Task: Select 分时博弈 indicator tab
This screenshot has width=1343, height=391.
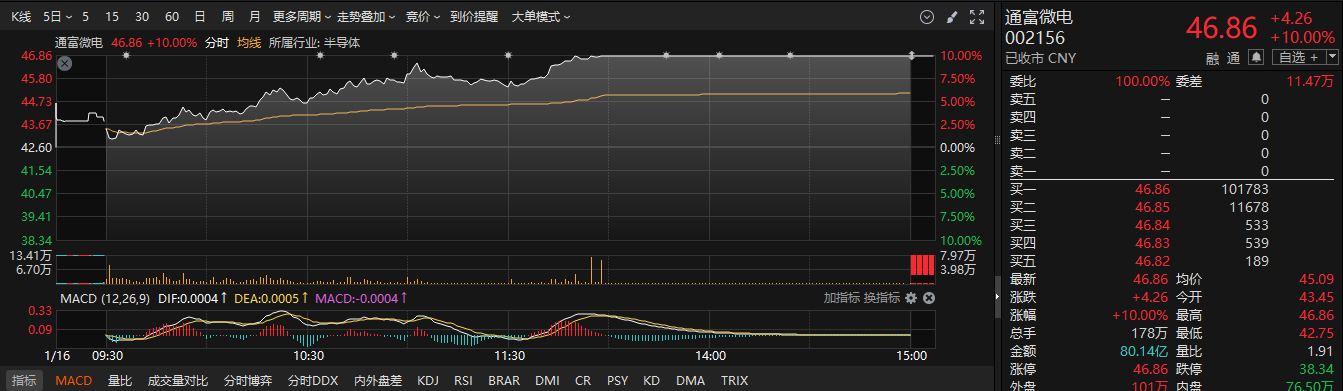Action: pos(248,380)
